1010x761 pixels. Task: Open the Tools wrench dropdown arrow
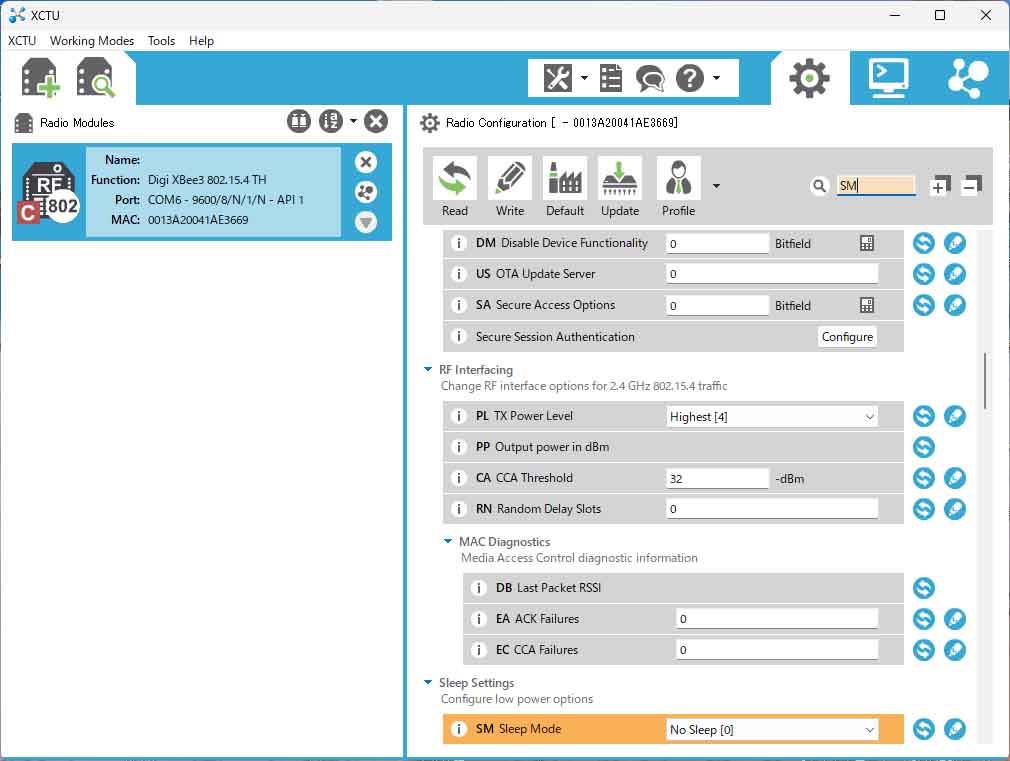(x=584, y=78)
